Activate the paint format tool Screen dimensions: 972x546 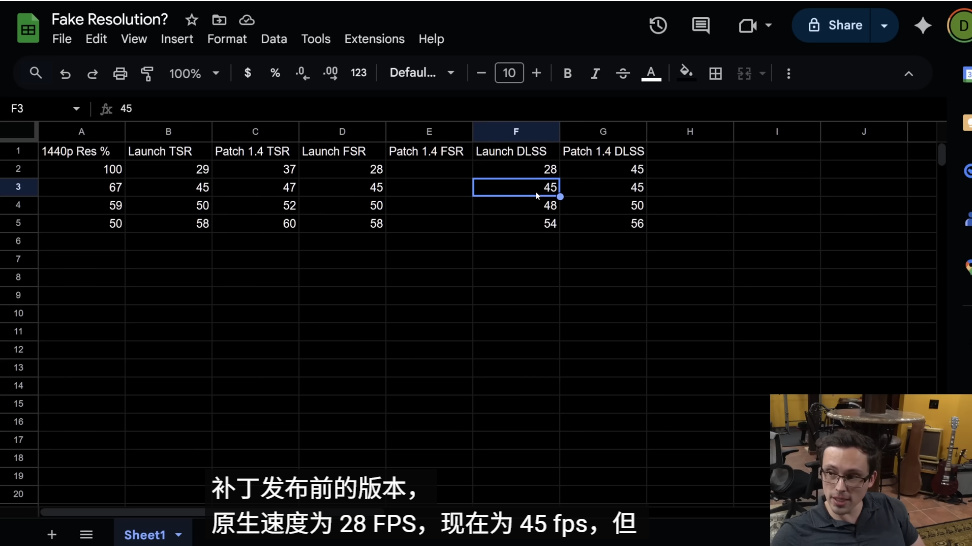pos(147,74)
